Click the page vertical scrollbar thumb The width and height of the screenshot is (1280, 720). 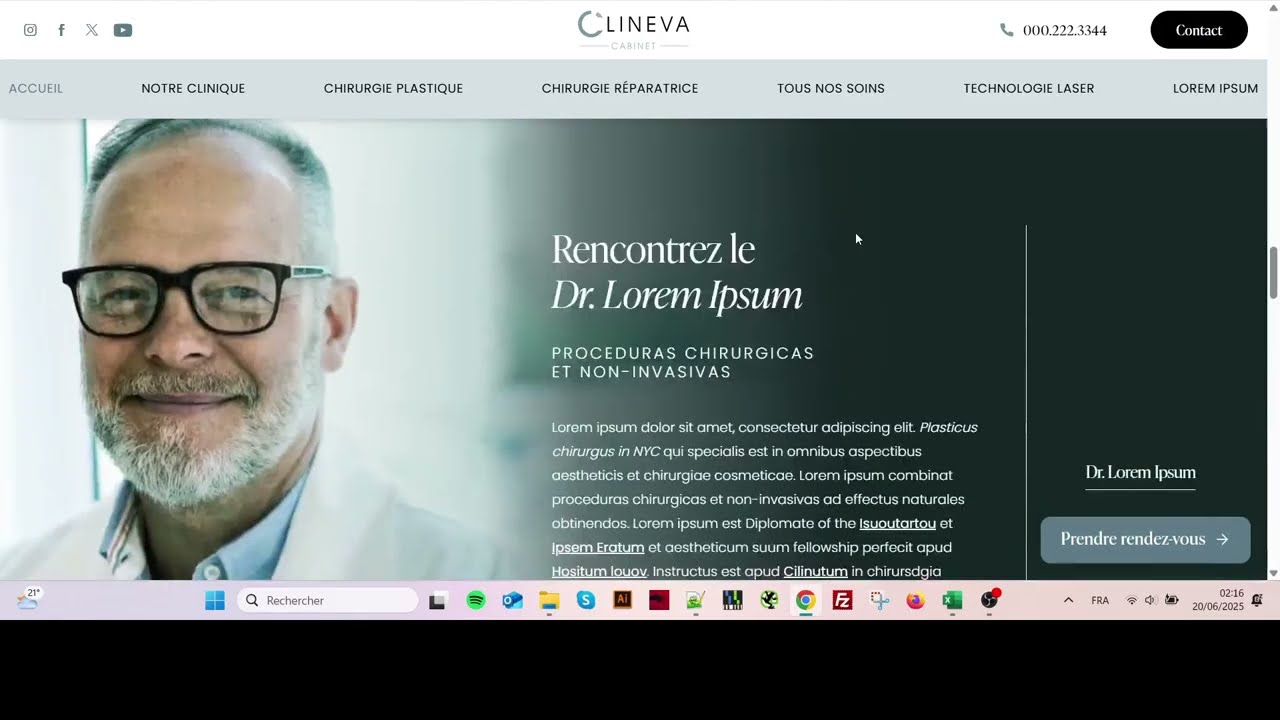[x=1273, y=272]
